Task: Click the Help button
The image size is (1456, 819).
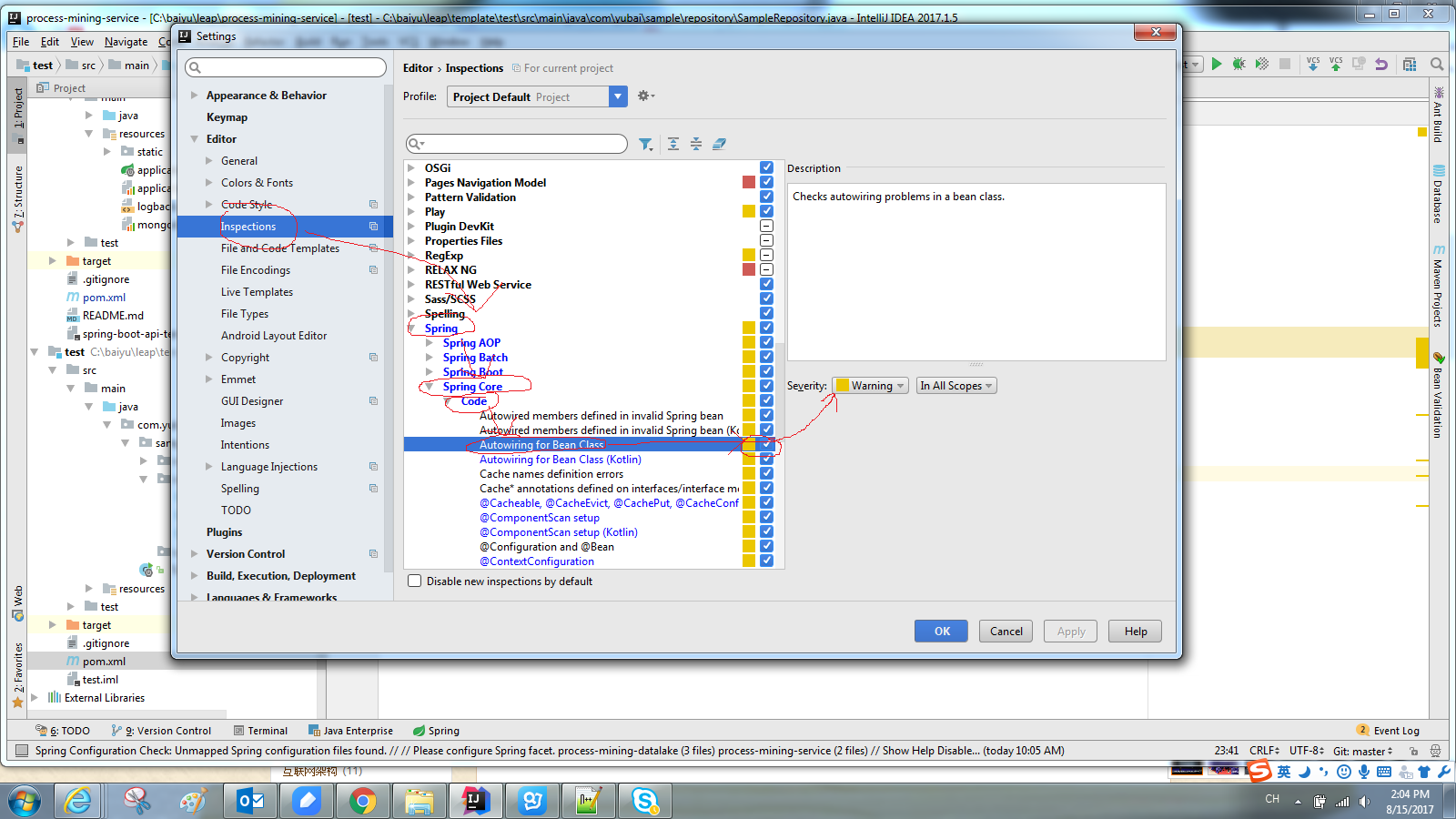Action: click(1136, 631)
